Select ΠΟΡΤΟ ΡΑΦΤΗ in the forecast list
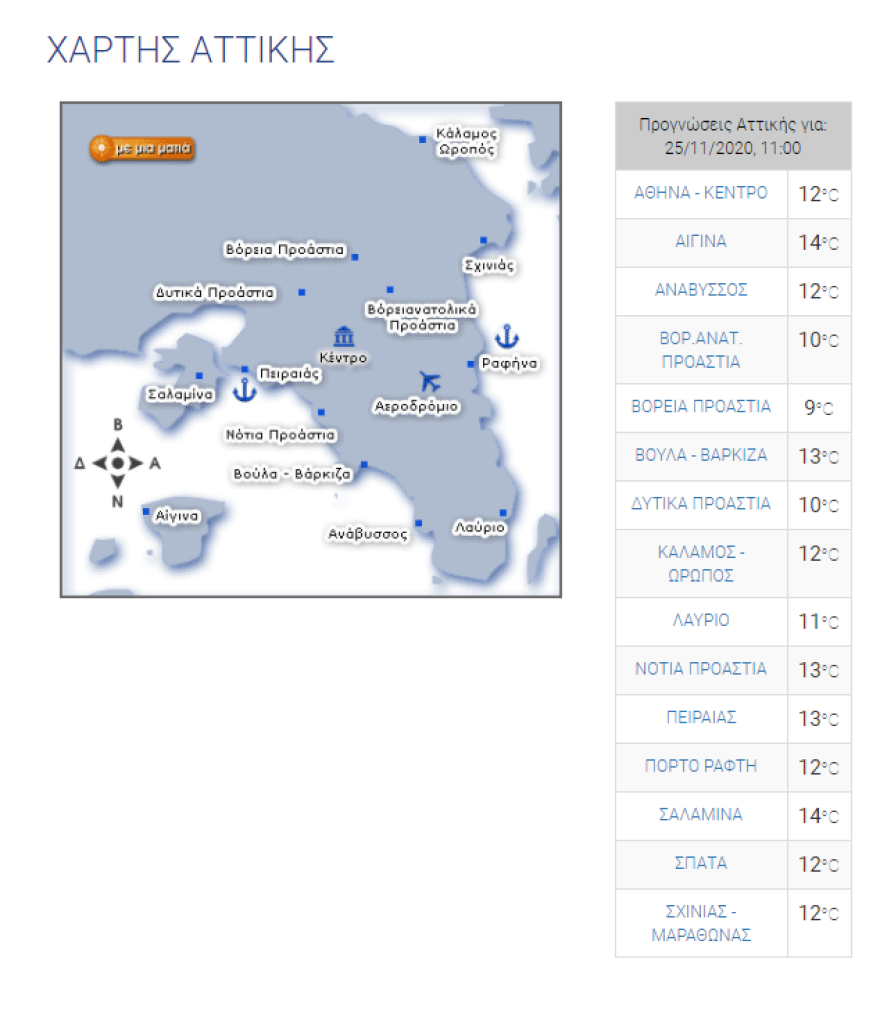Viewport: 880px width, 1023px height. tap(701, 766)
